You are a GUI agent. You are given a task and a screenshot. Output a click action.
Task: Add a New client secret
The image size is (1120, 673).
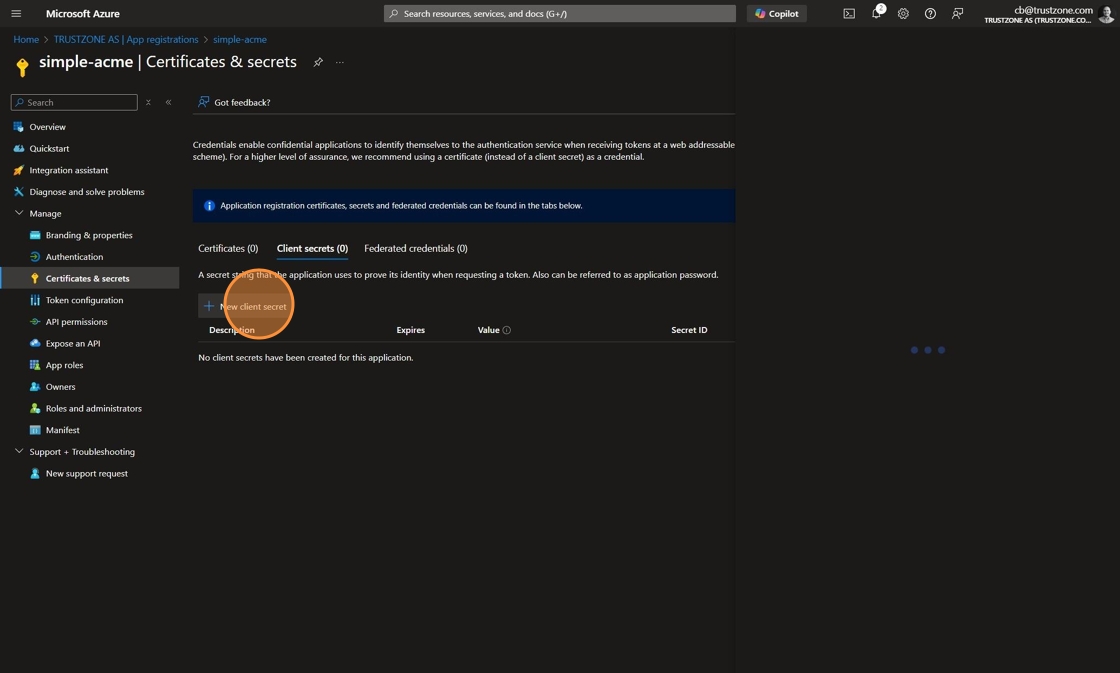(x=246, y=306)
